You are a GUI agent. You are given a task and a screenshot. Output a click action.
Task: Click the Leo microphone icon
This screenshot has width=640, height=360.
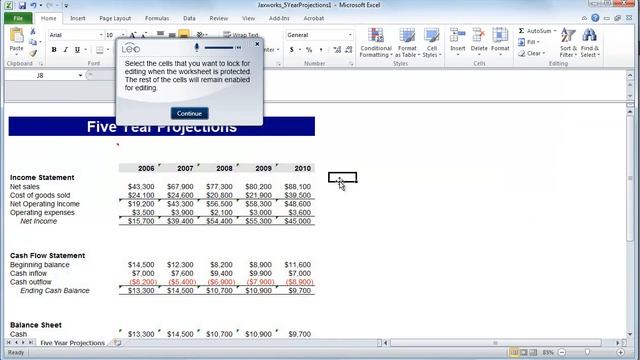(197, 47)
